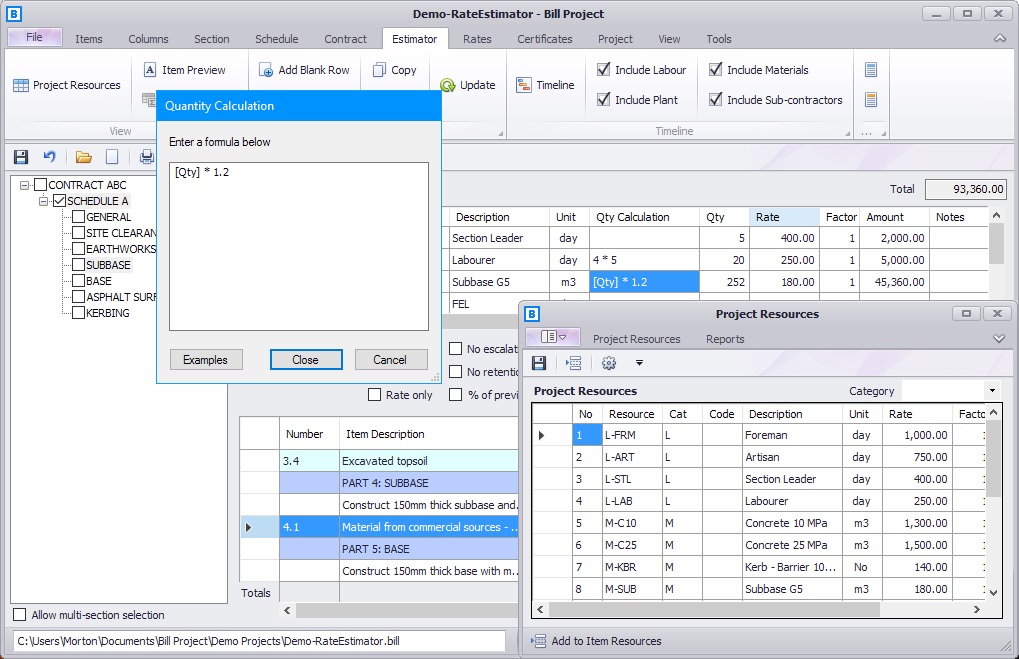Click the Print icon in toolbar
Screen dimensions: 1019x659
pyautogui.click(x=147, y=157)
